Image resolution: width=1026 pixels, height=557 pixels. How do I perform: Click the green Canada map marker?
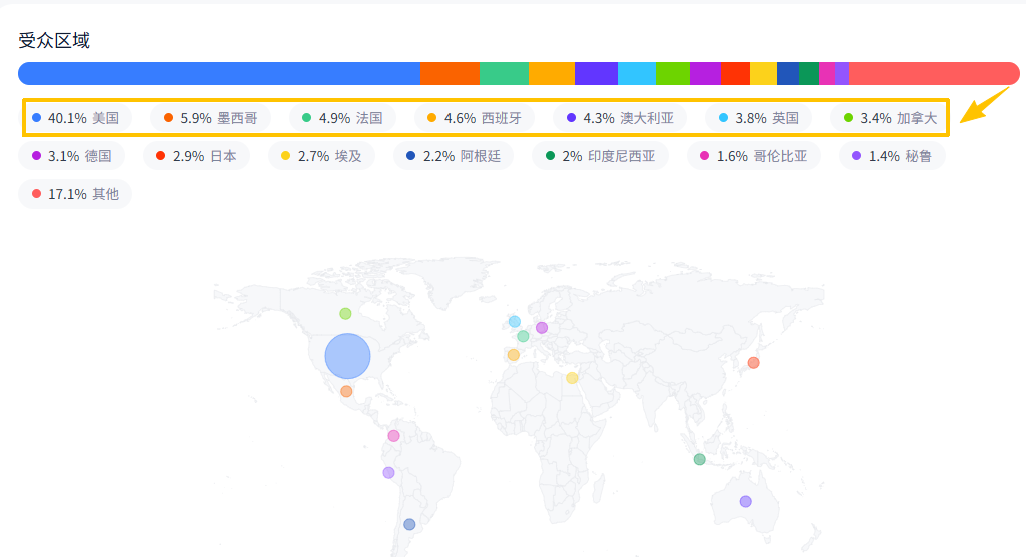(345, 314)
